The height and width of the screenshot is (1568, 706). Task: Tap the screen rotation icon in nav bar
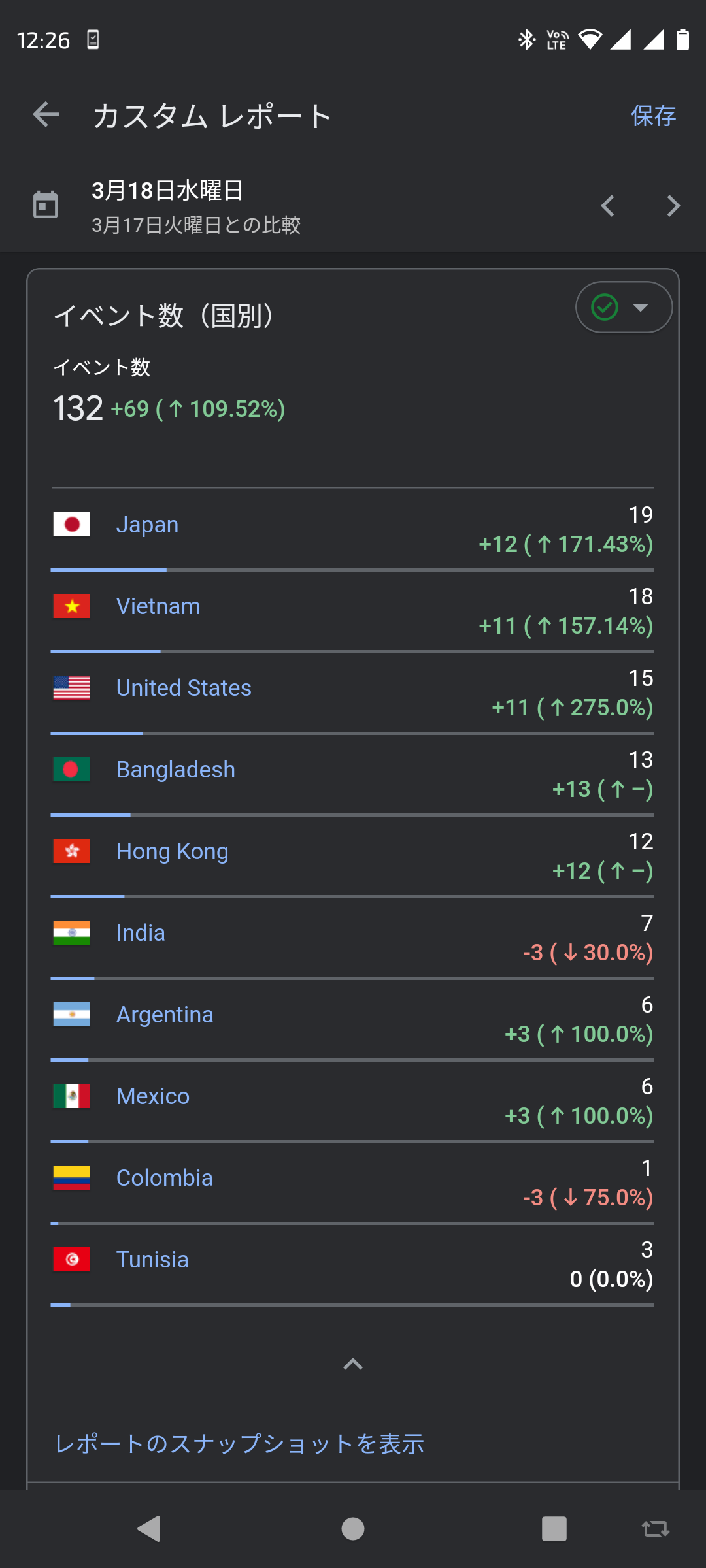[655, 1529]
